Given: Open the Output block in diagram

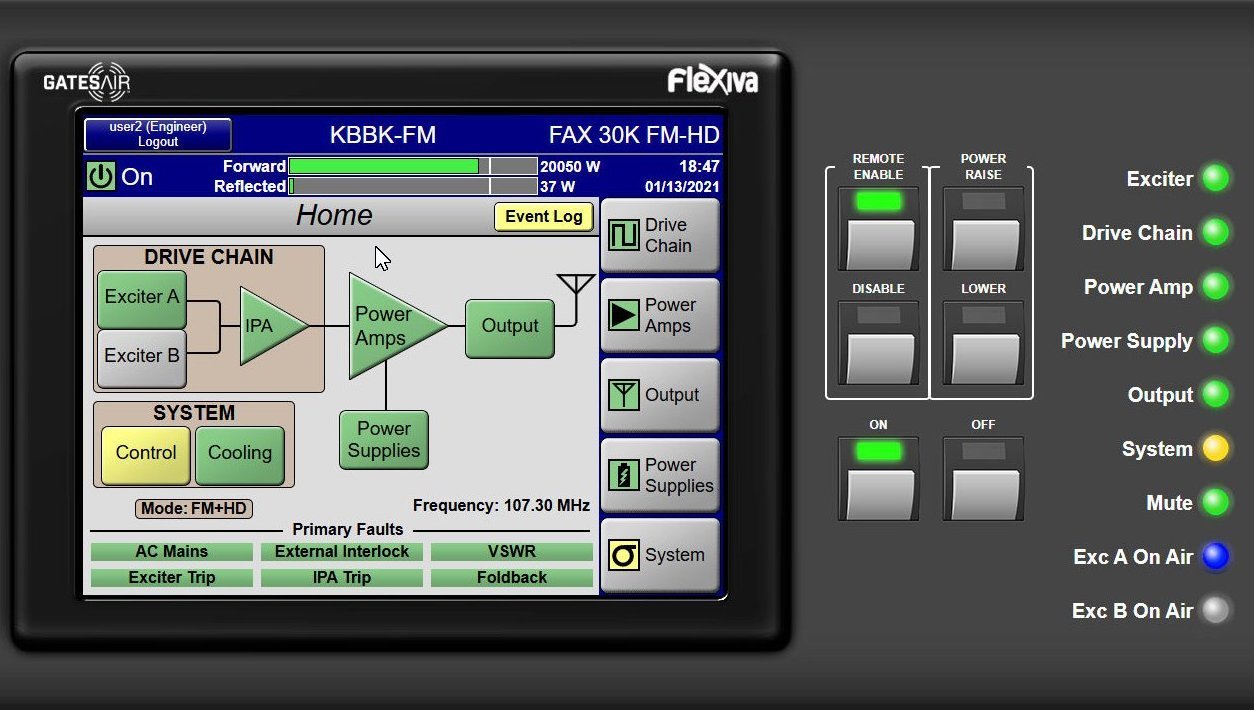Looking at the screenshot, I should 510,328.
